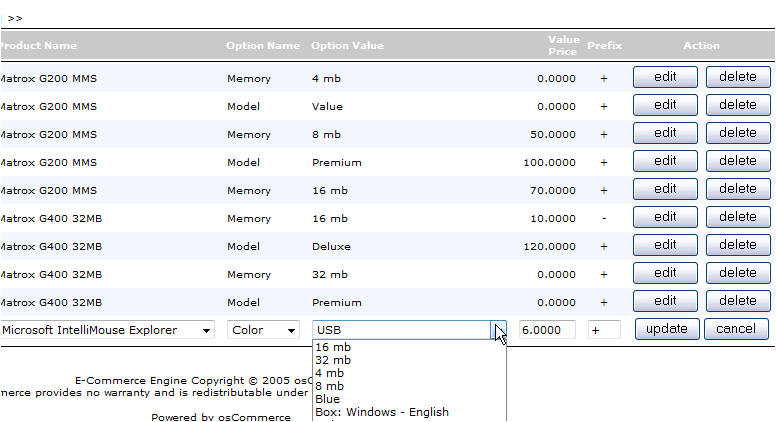Collapse the USB option value dropdown

(x=498, y=330)
